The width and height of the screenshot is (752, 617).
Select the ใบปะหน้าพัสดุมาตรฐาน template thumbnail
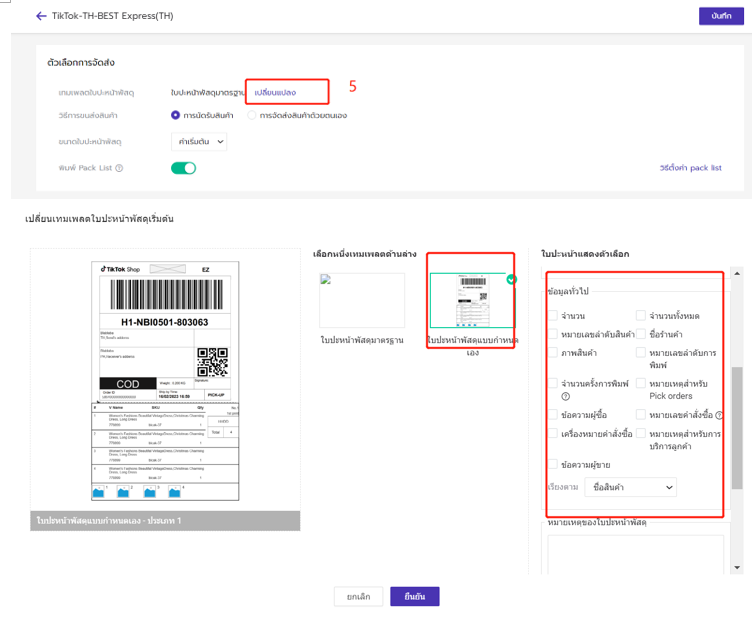(x=362, y=300)
